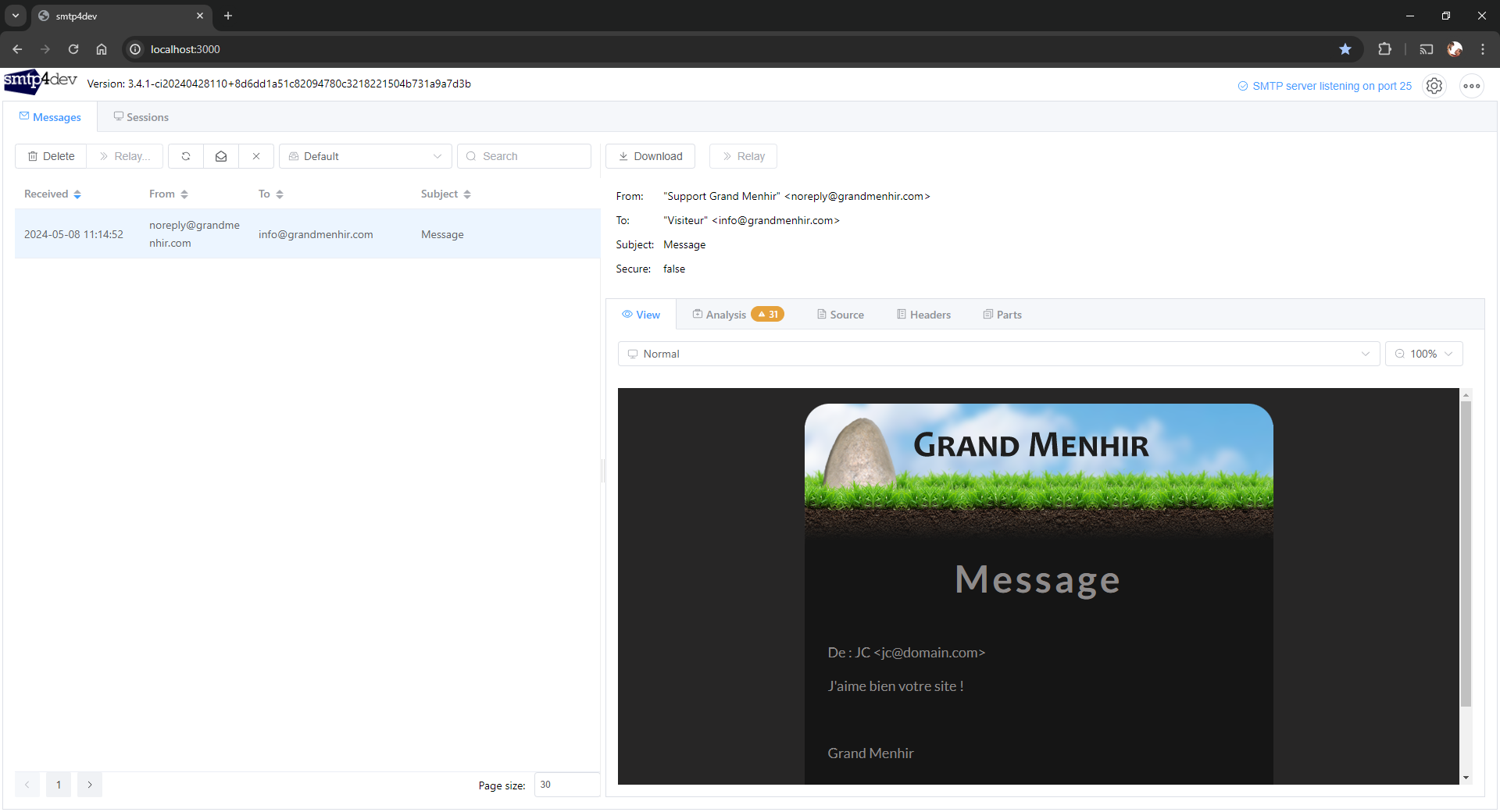Click the clear messages X icon
This screenshot has width=1500, height=812.
coord(256,156)
